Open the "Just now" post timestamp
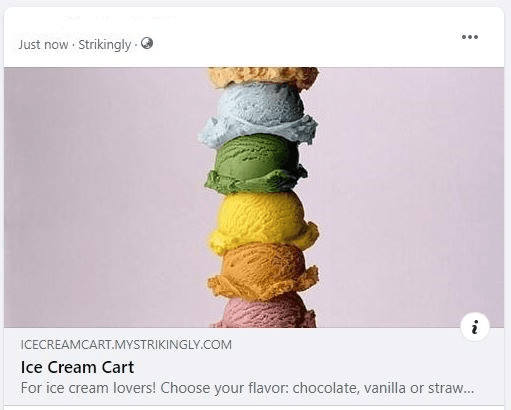Viewport: 511px width, 410px height. [x=43, y=44]
